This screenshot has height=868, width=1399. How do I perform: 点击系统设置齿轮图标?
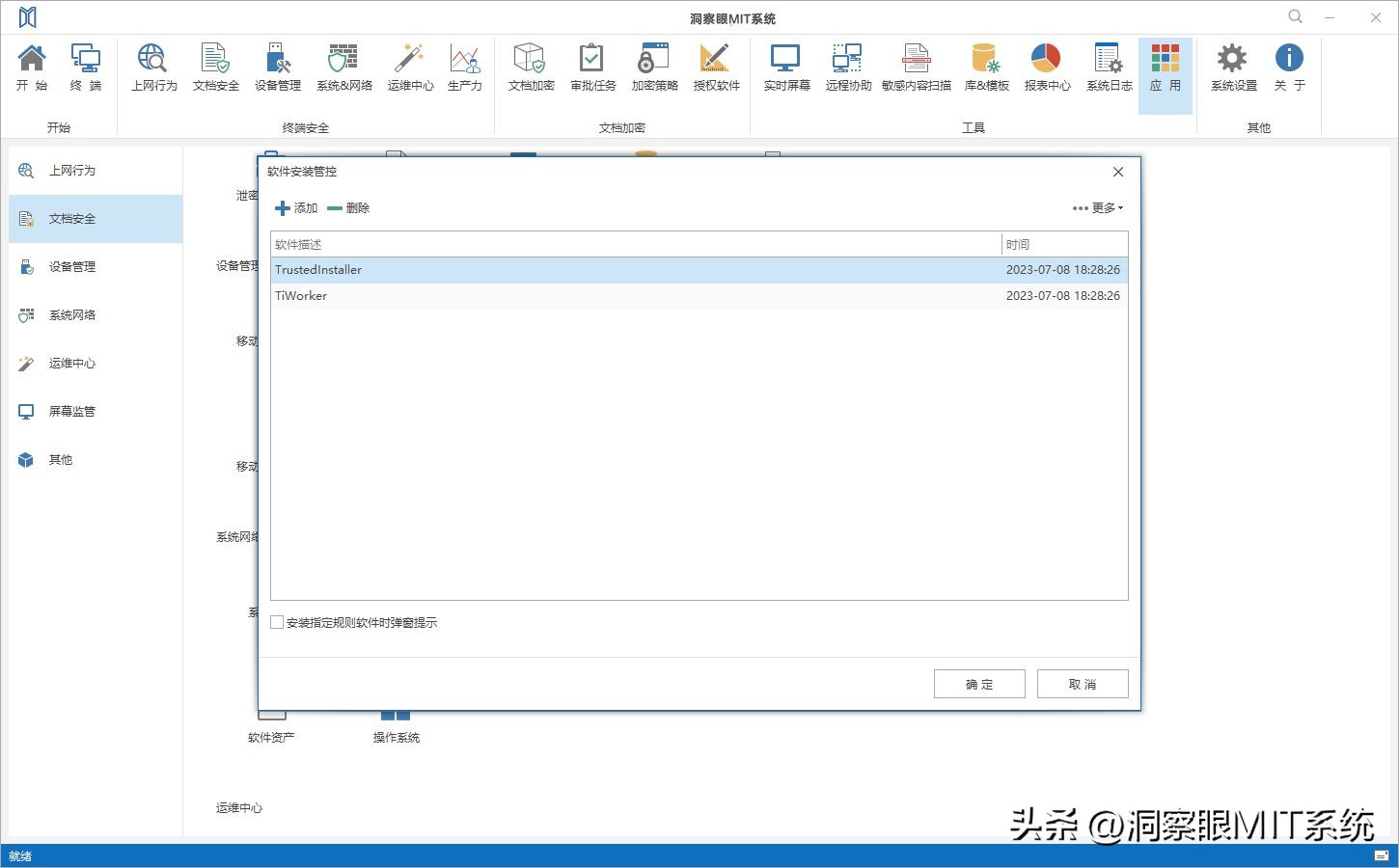pos(1232,66)
